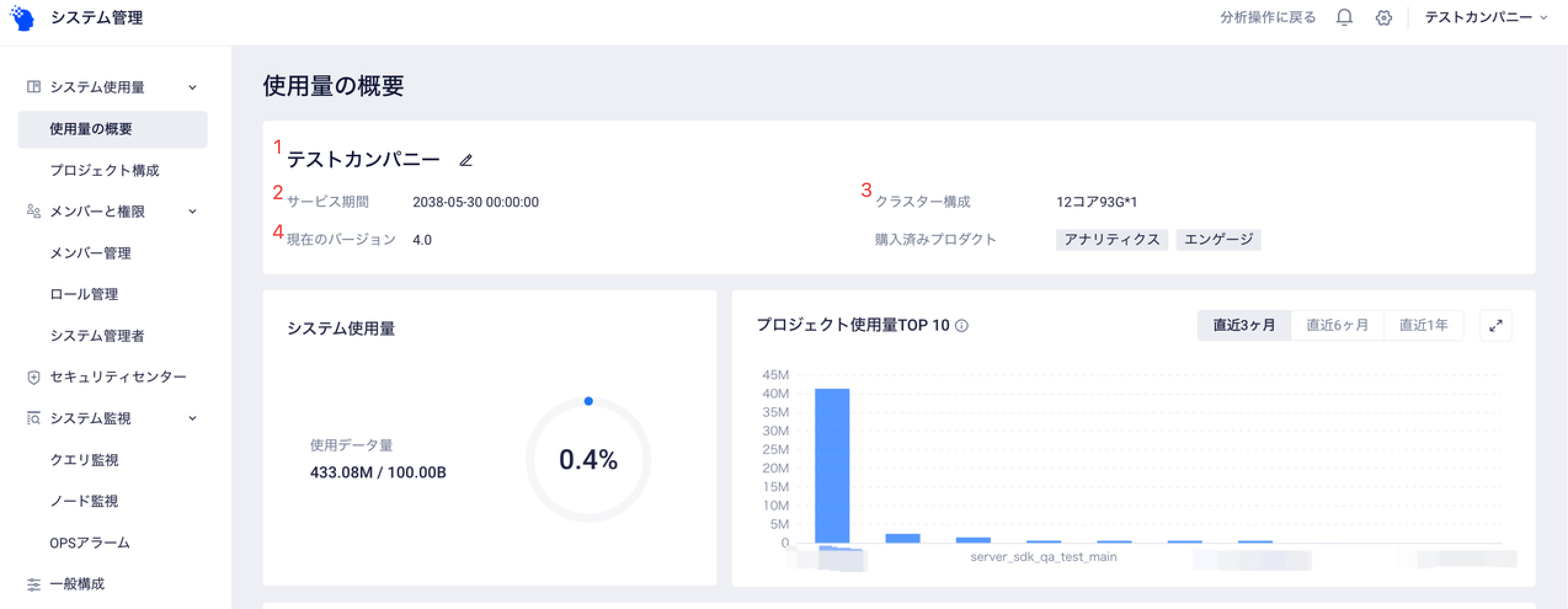Screen dimensions: 1568x609
Task: Switch the chart to 直近1年
Action: [1423, 325]
